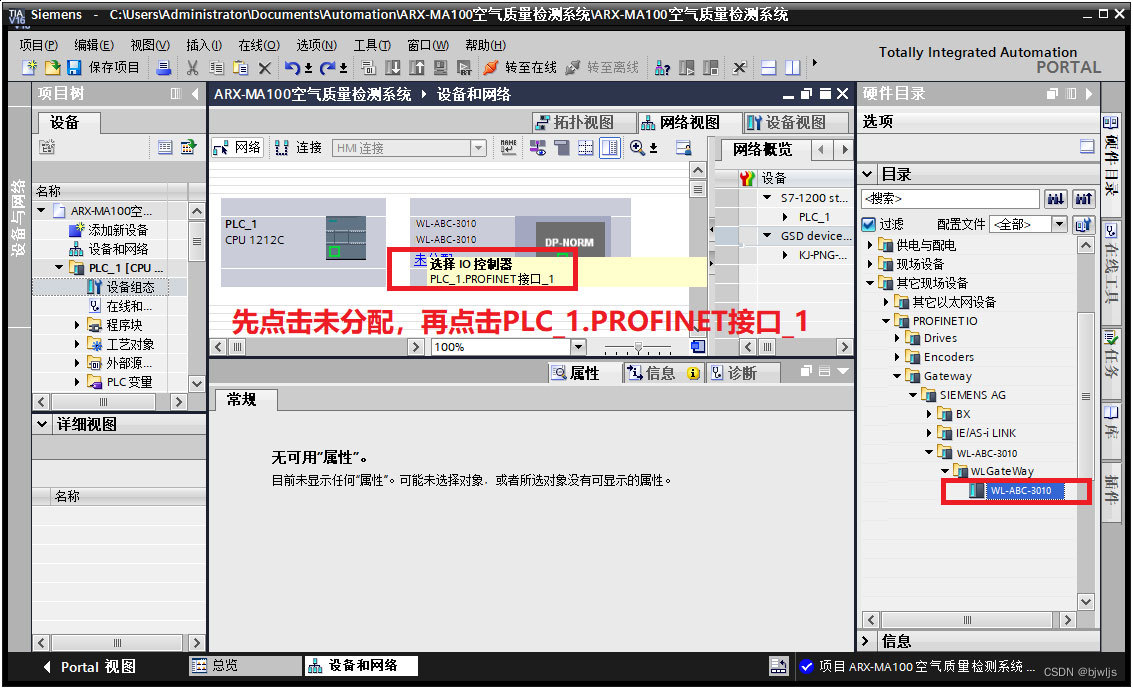Open the 在线(O) menu

point(259,45)
